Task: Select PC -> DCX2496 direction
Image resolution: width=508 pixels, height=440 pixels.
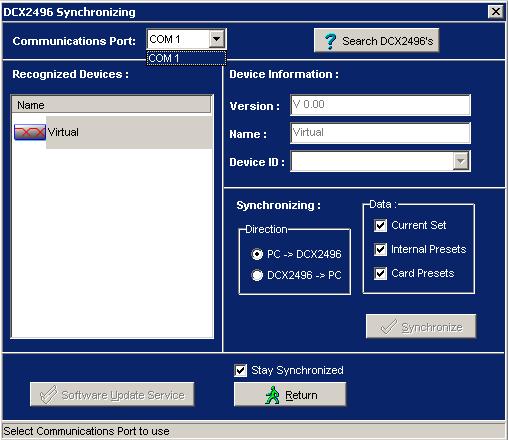Action: [x=257, y=254]
